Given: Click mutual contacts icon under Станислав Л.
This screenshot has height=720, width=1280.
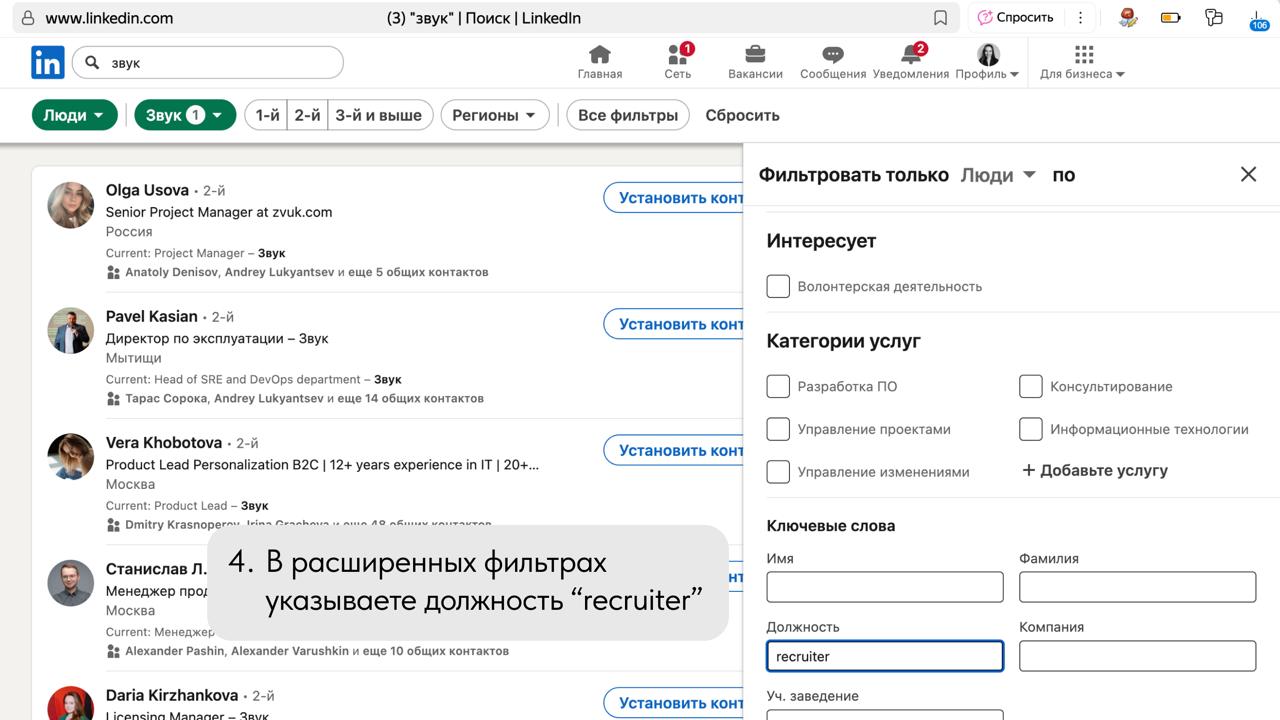Looking at the screenshot, I should (113, 651).
